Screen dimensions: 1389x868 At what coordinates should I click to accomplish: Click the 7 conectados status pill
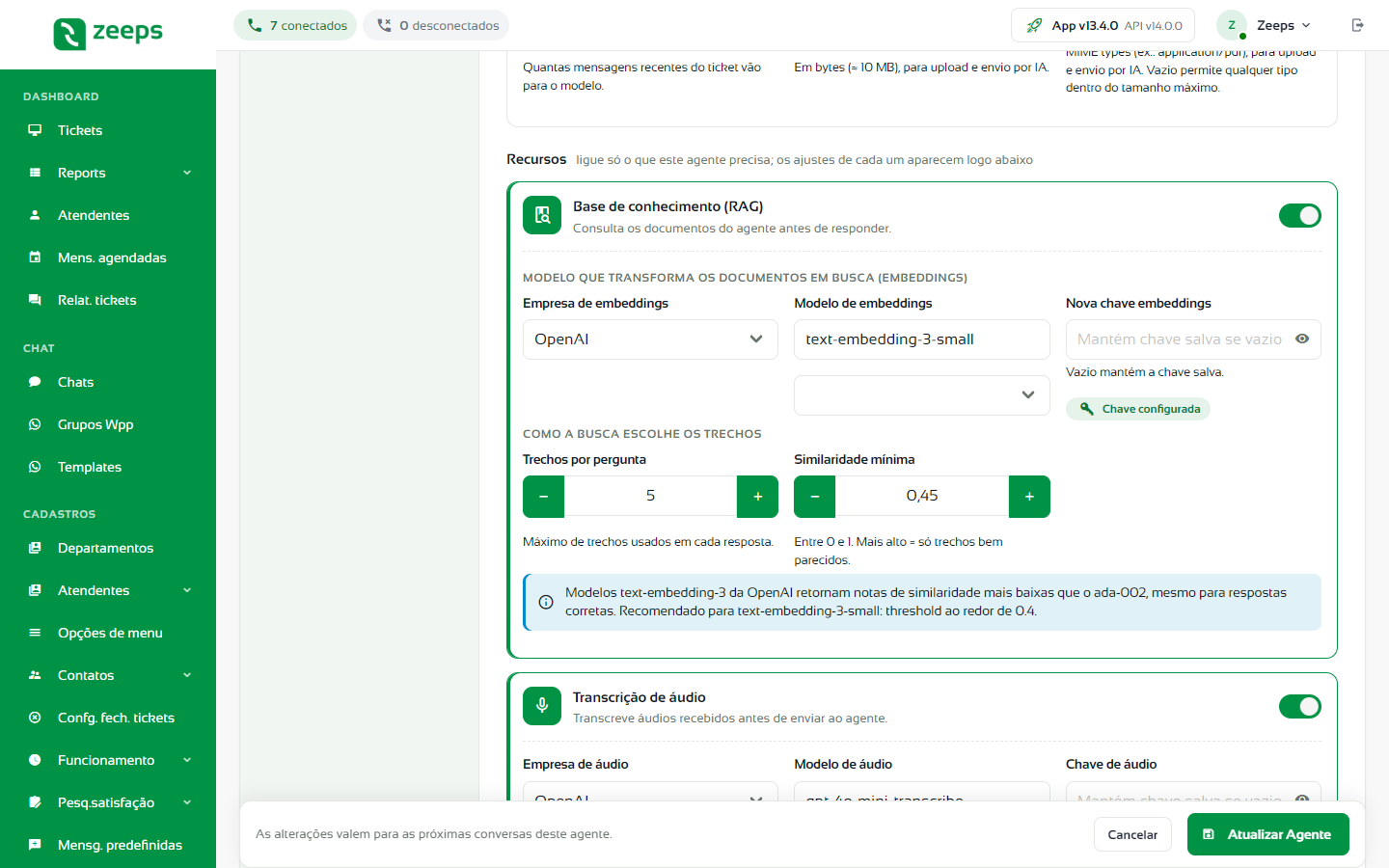coord(295,25)
